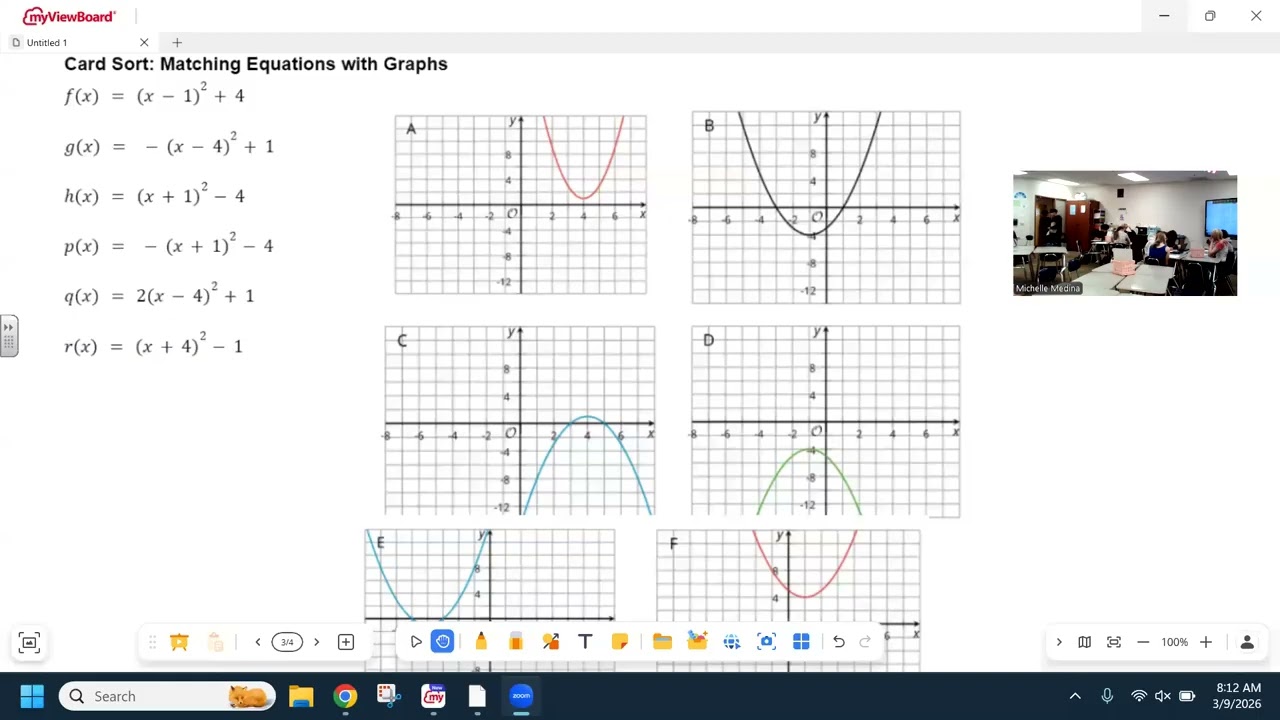
Task: Open a new tab with plus
Action: [x=177, y=43]
